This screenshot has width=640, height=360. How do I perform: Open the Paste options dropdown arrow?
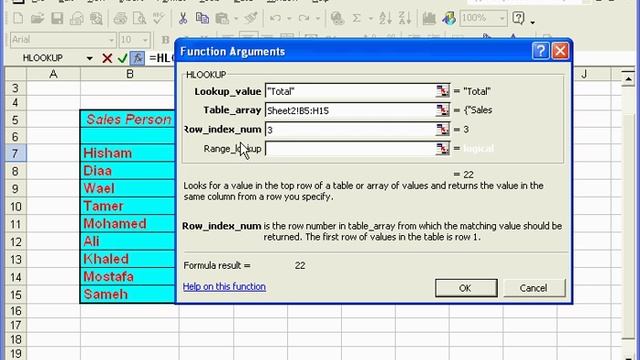[236, 18]
